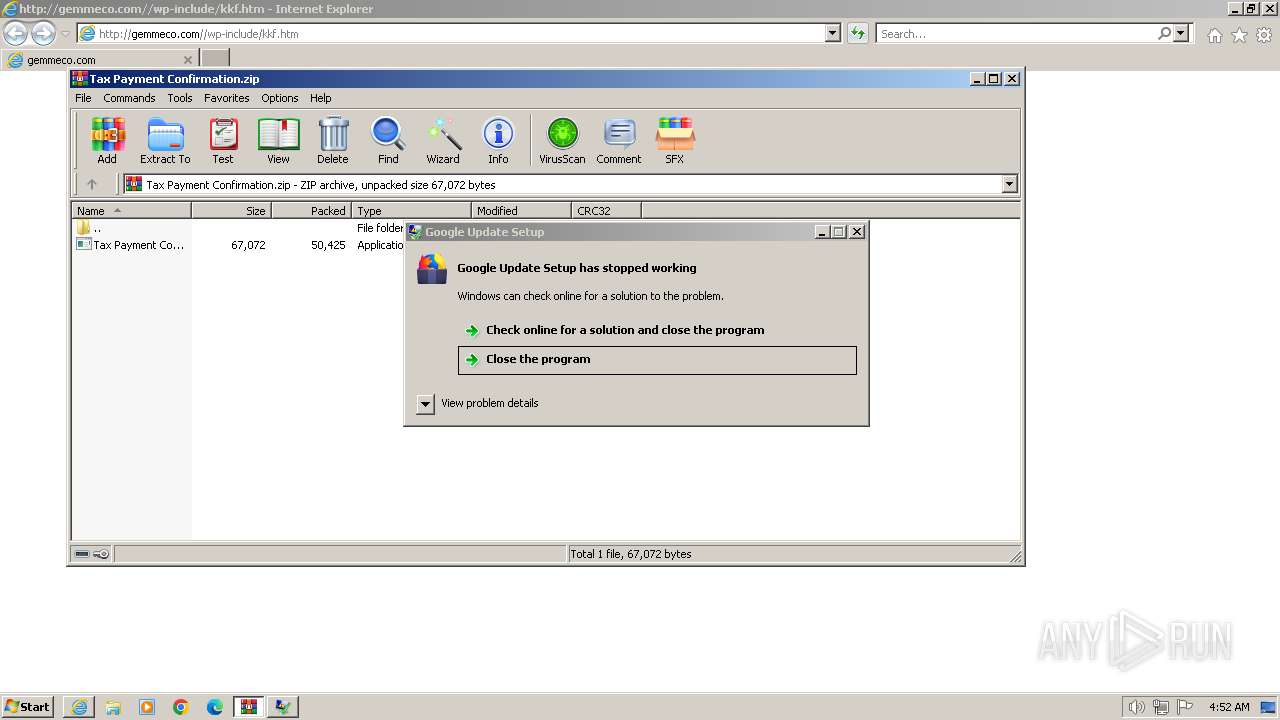Click the volume speaker tray icon
The image size is (1280, 720).
[1137, 707]
